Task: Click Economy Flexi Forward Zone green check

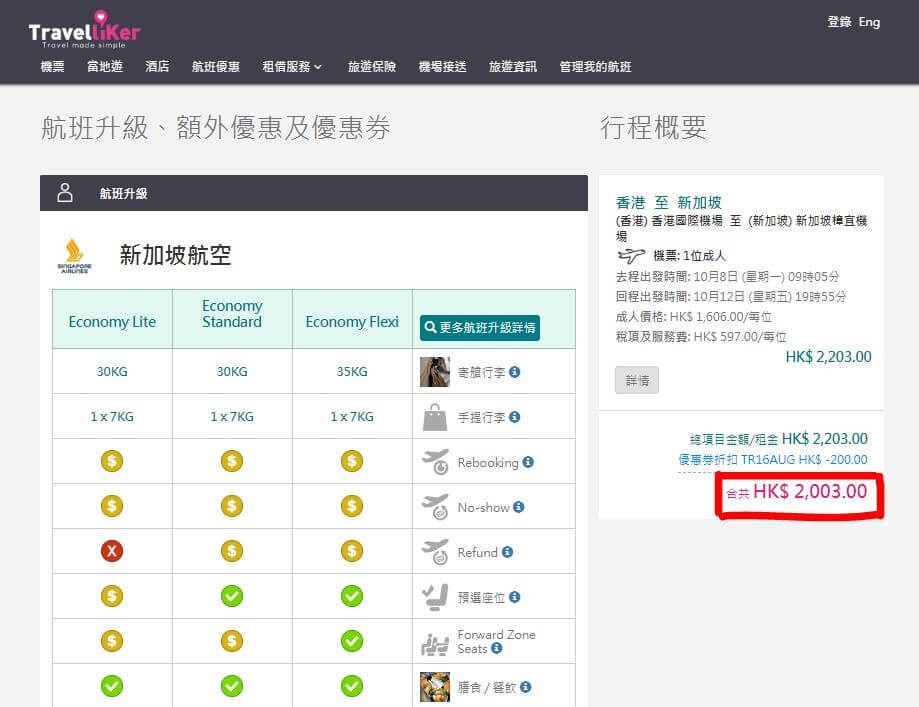Action: coord(352,641)
